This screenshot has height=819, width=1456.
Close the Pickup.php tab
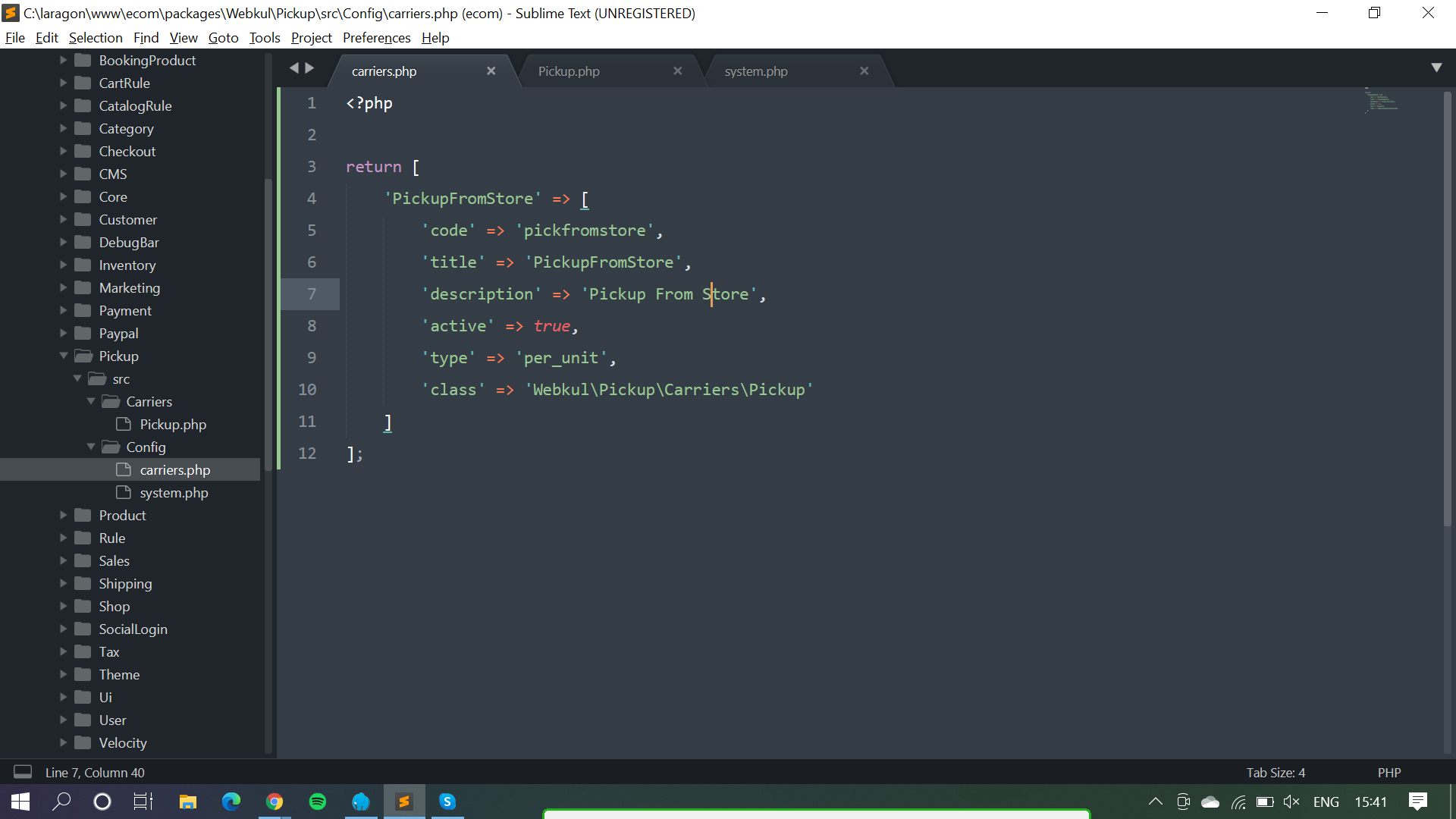[677, 71]
